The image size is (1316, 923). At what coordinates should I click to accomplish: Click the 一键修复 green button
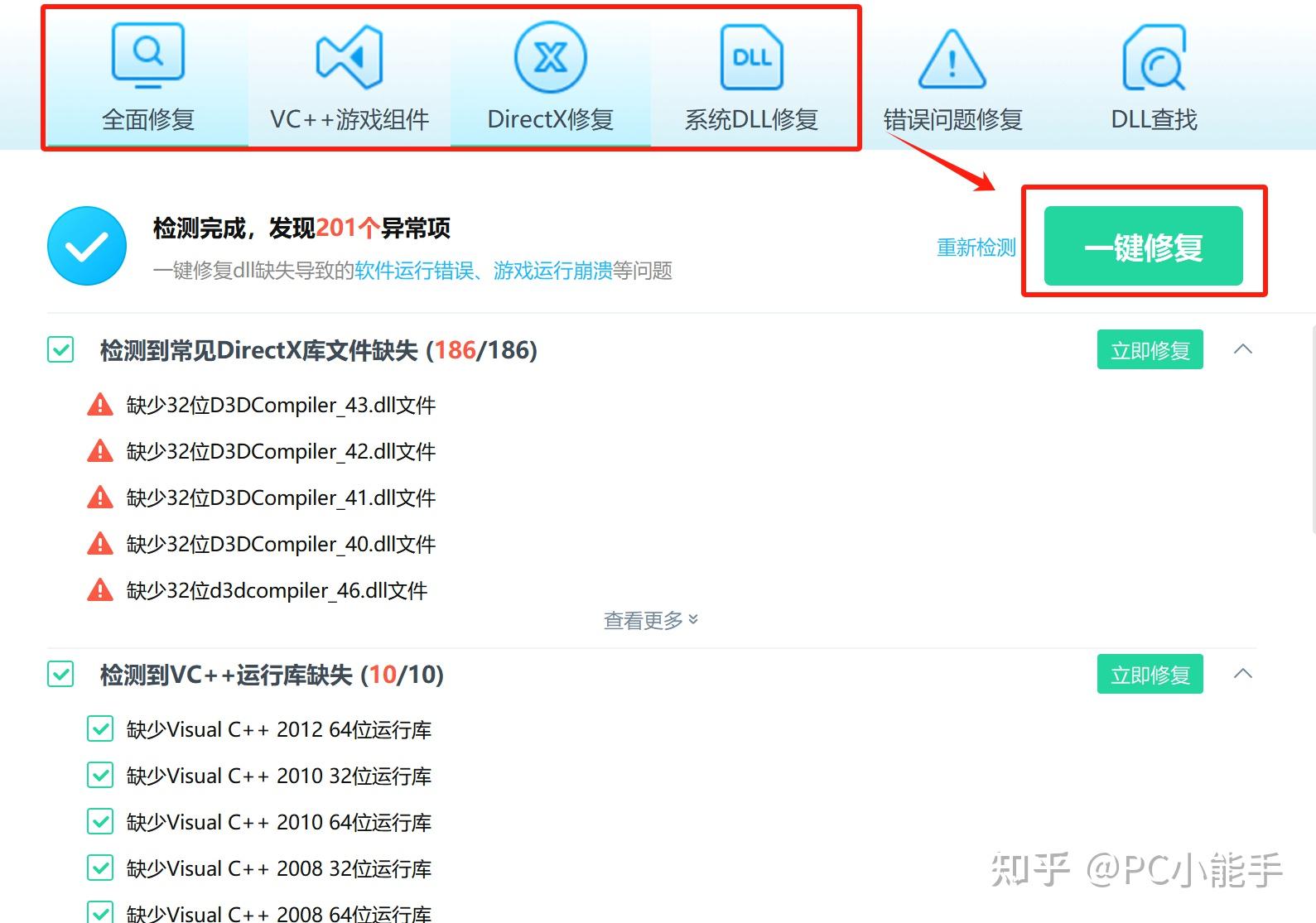point(1143,246)
